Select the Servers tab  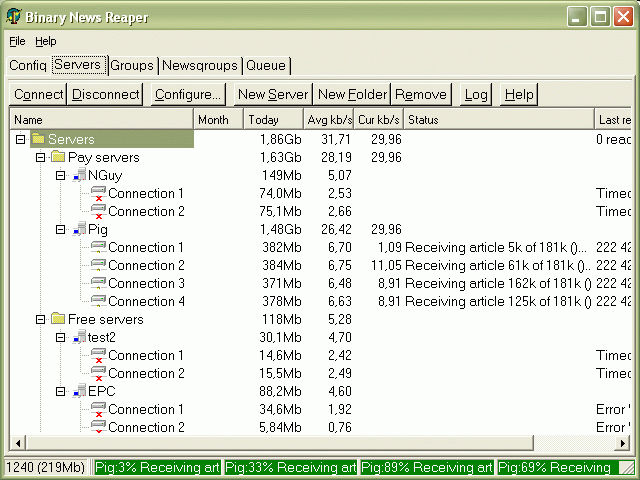78,64
